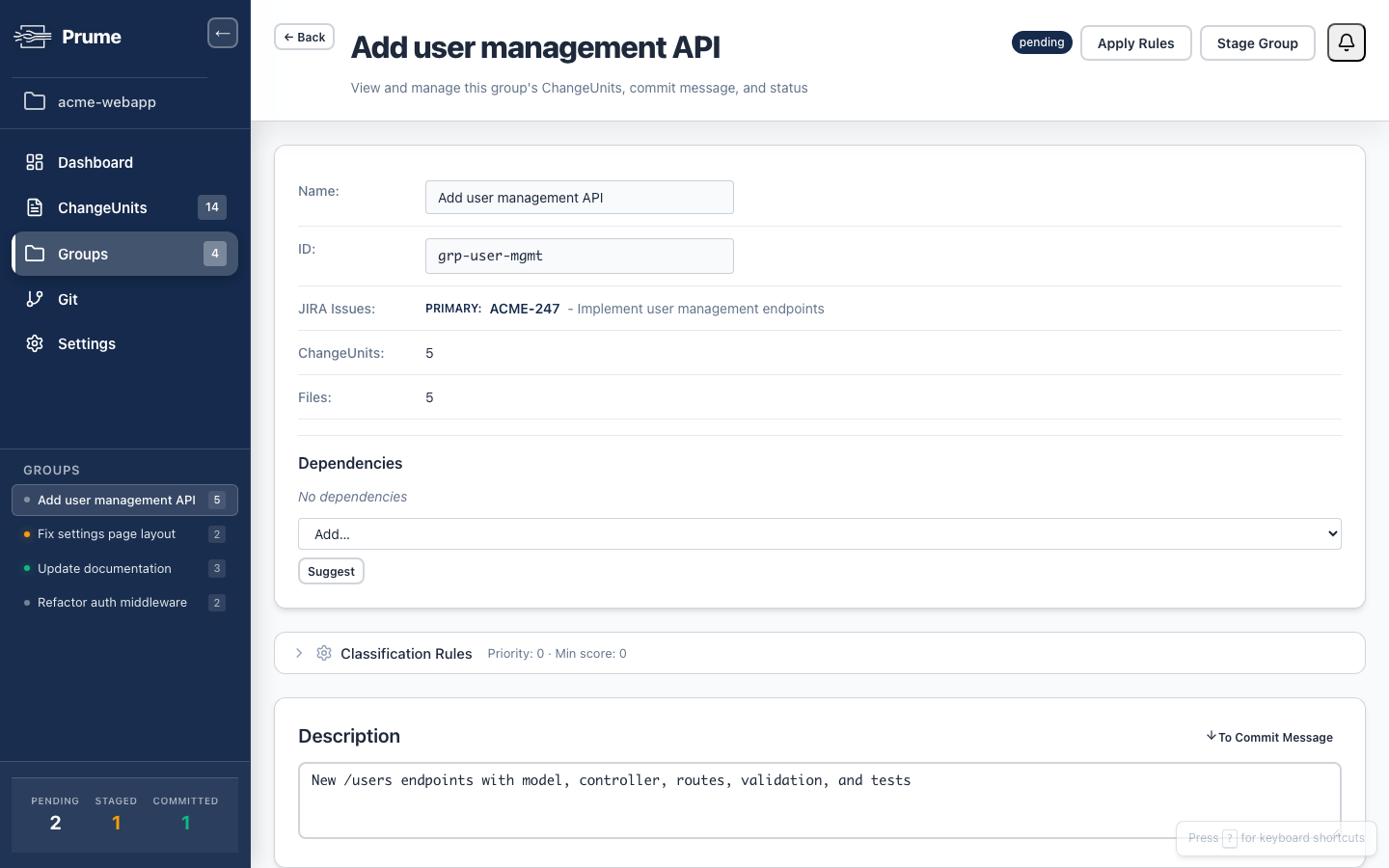Edit the group ID field

[580, 256]
